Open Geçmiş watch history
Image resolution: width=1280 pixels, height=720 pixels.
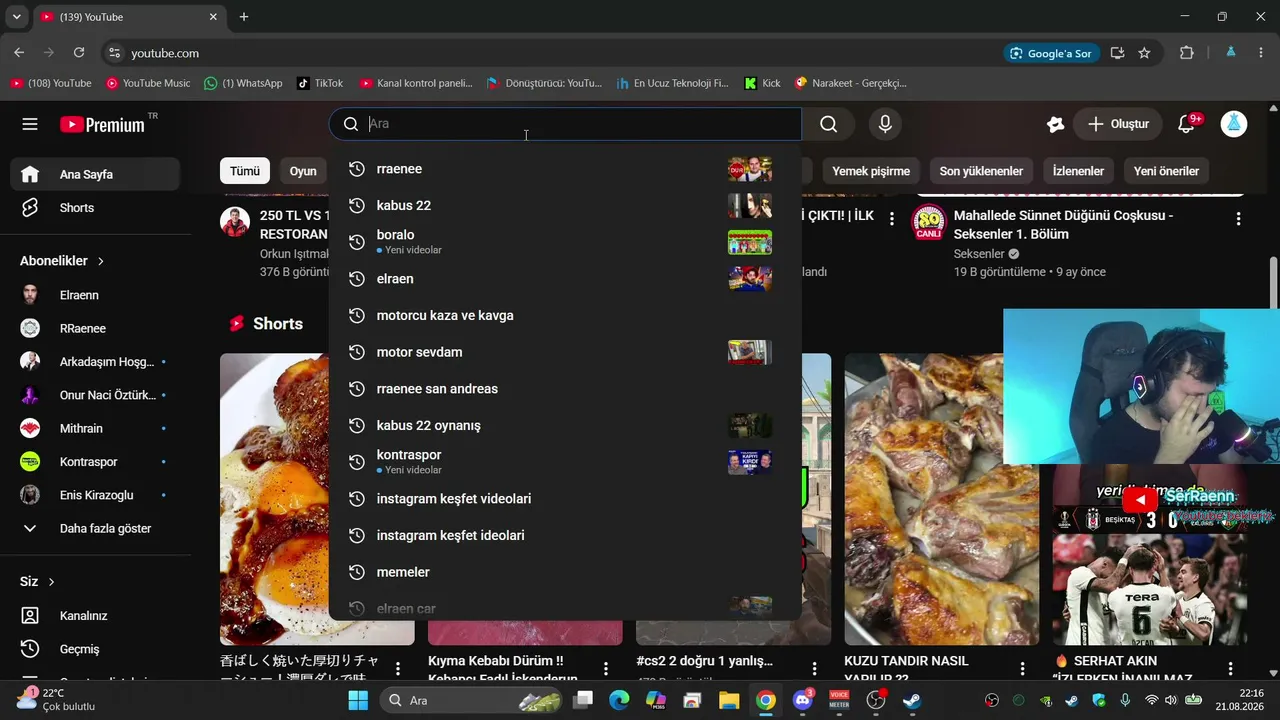pos(96,649)
